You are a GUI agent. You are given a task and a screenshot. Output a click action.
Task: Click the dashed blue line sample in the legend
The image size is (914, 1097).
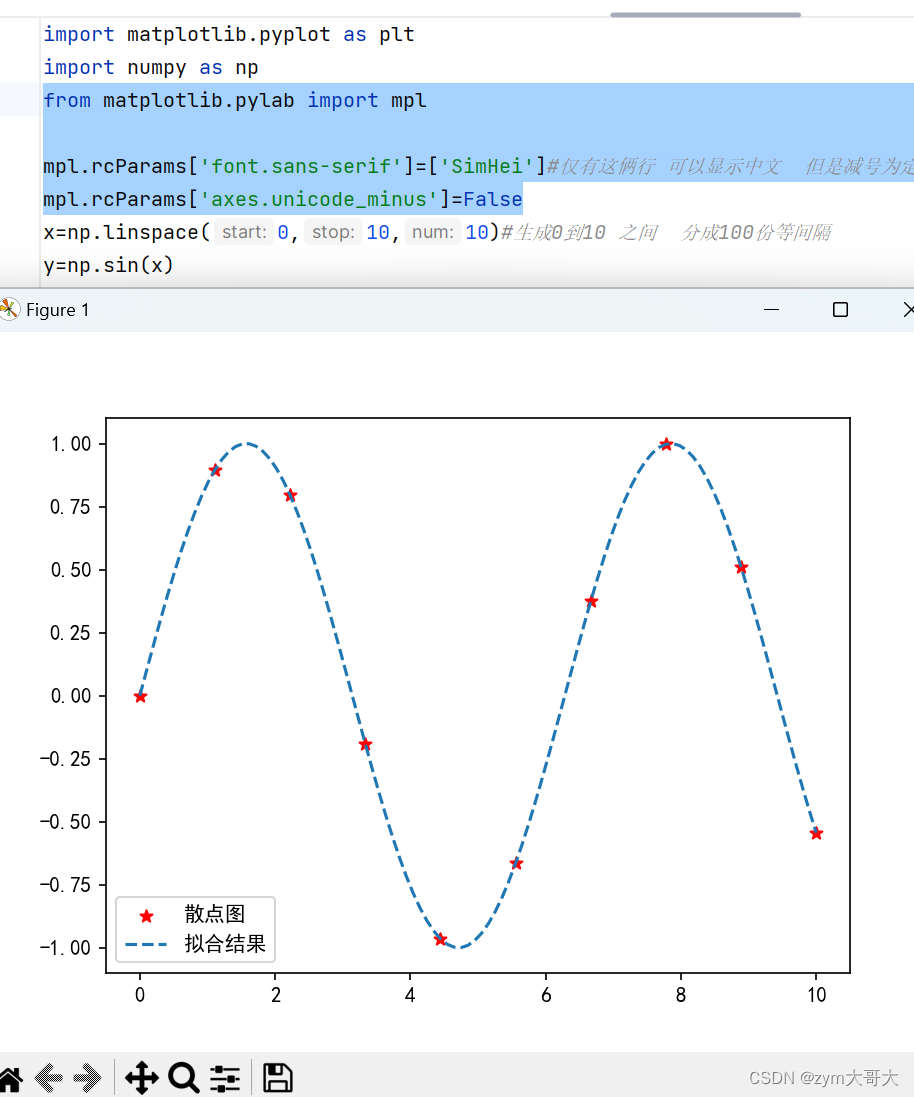146,945
